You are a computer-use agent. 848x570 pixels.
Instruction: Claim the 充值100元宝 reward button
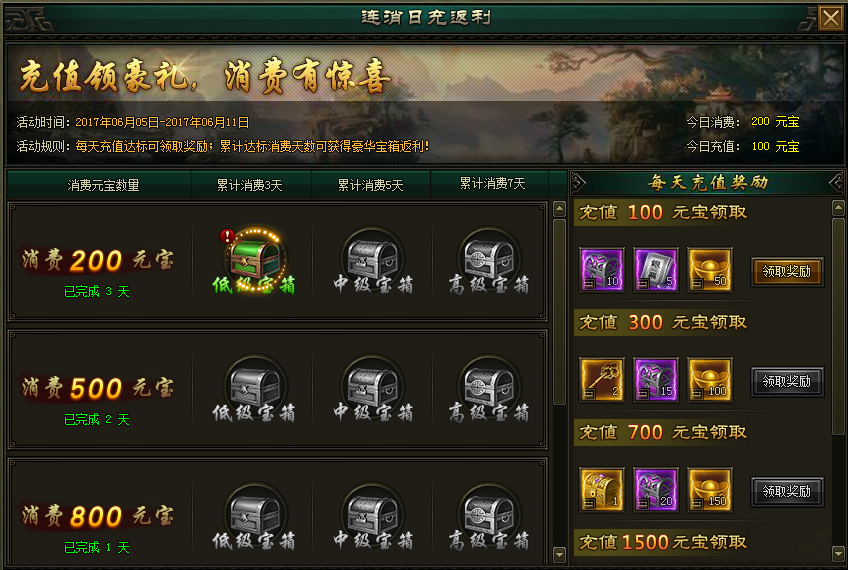pos(787,271)
